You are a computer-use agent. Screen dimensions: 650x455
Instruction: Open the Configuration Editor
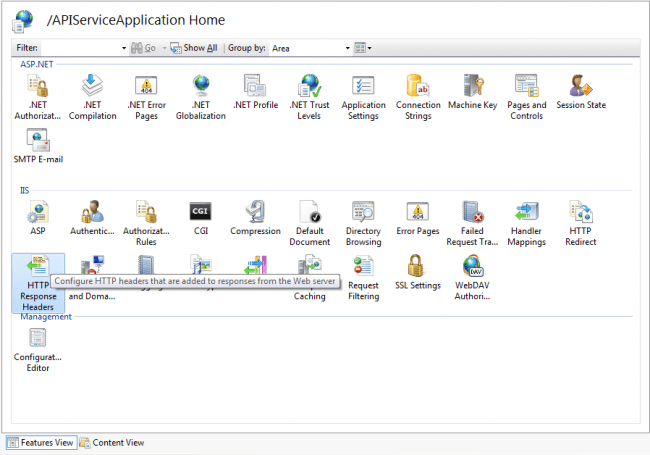38,350
